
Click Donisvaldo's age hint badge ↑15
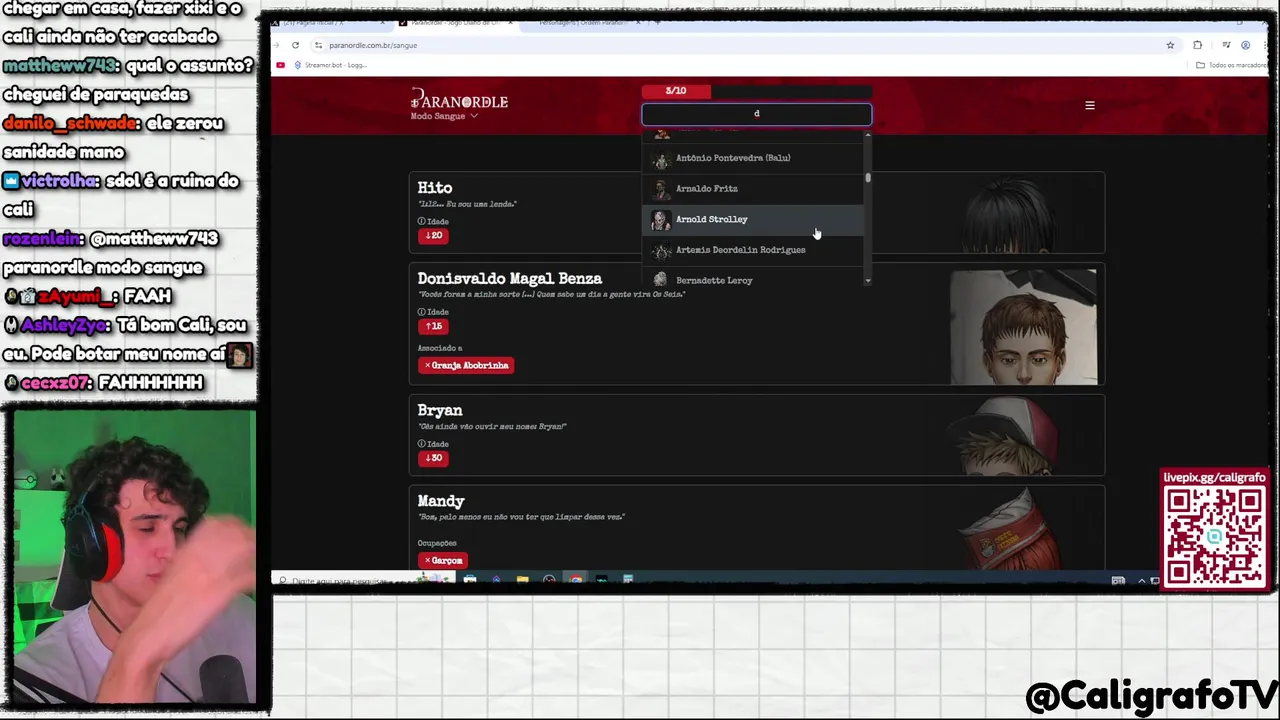point(433,326)
